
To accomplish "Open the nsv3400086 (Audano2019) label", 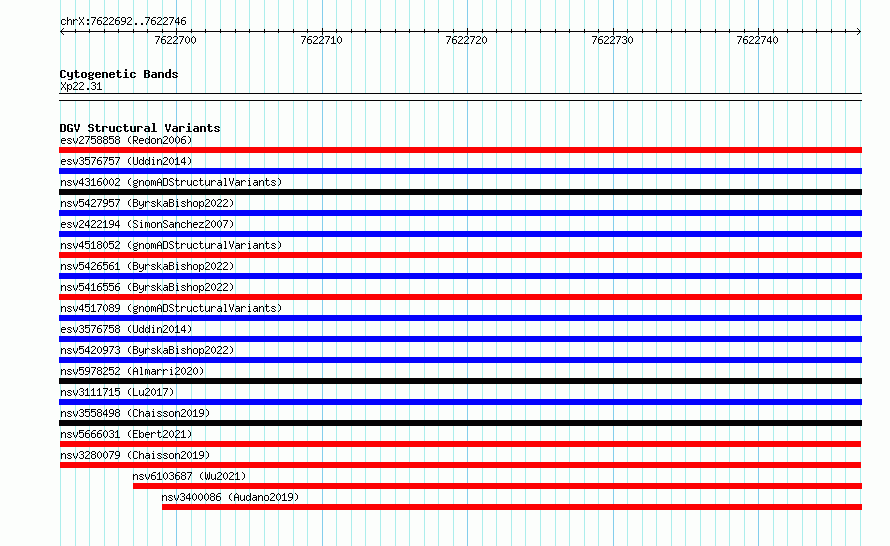I will 230,497.
